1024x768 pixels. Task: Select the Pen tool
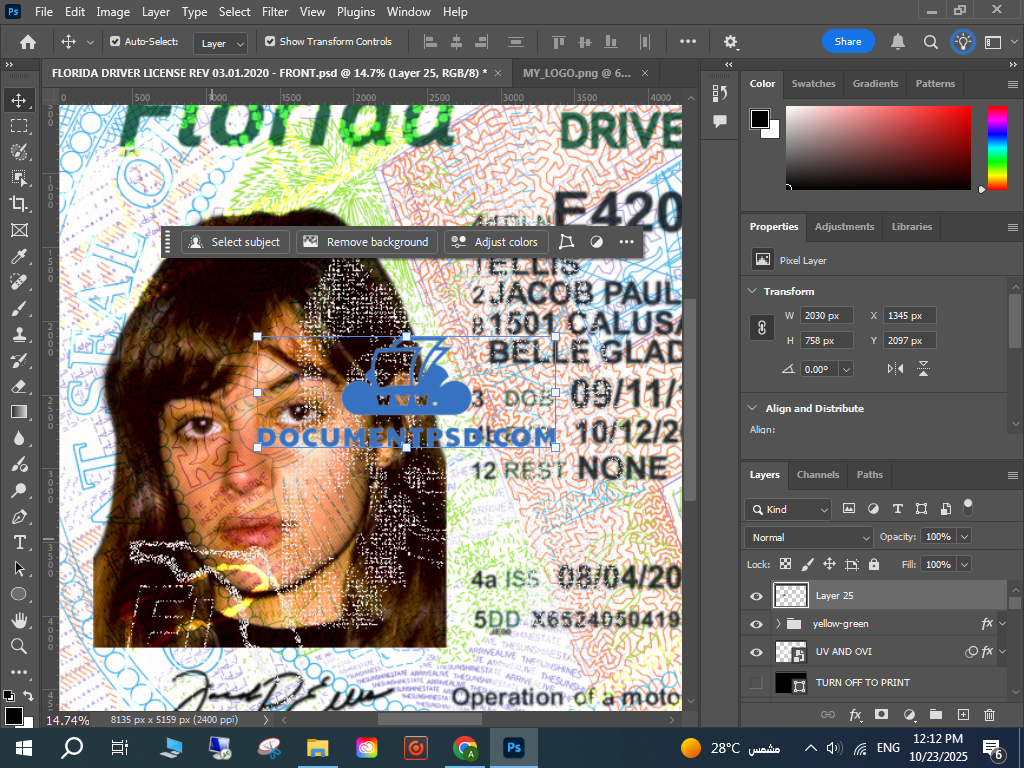[x=19, y=516]
